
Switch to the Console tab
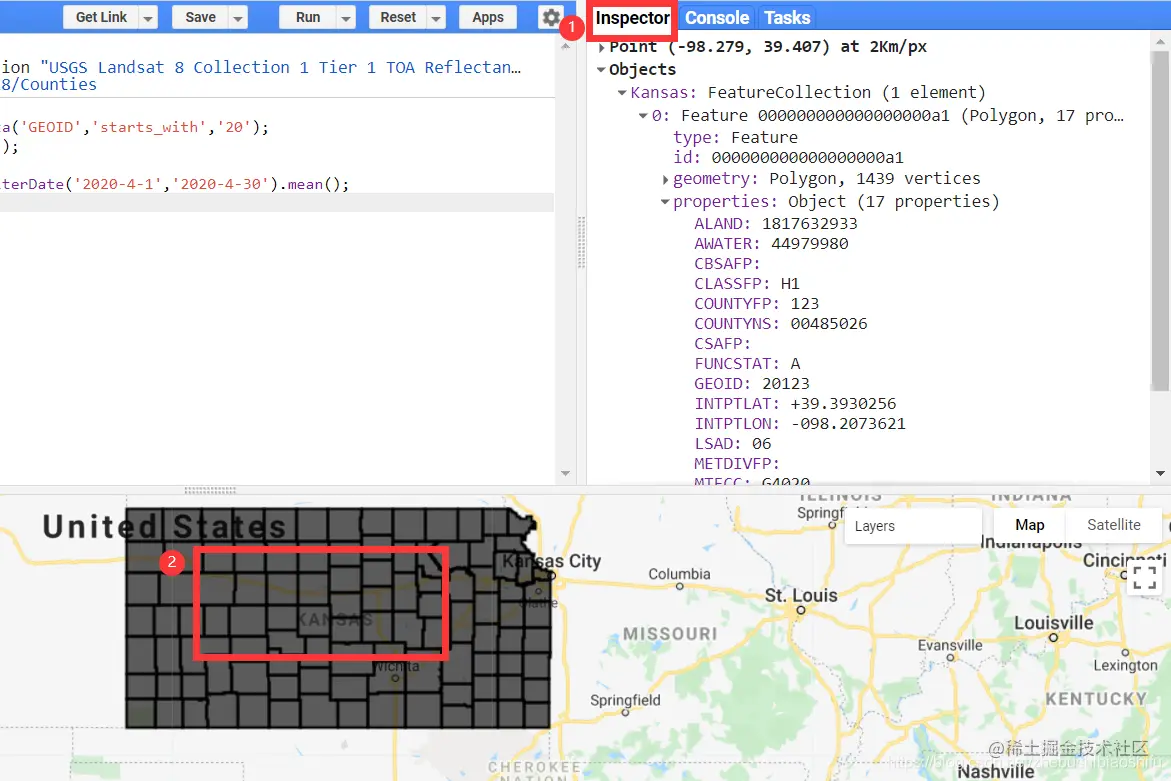[x=717, y=18]
